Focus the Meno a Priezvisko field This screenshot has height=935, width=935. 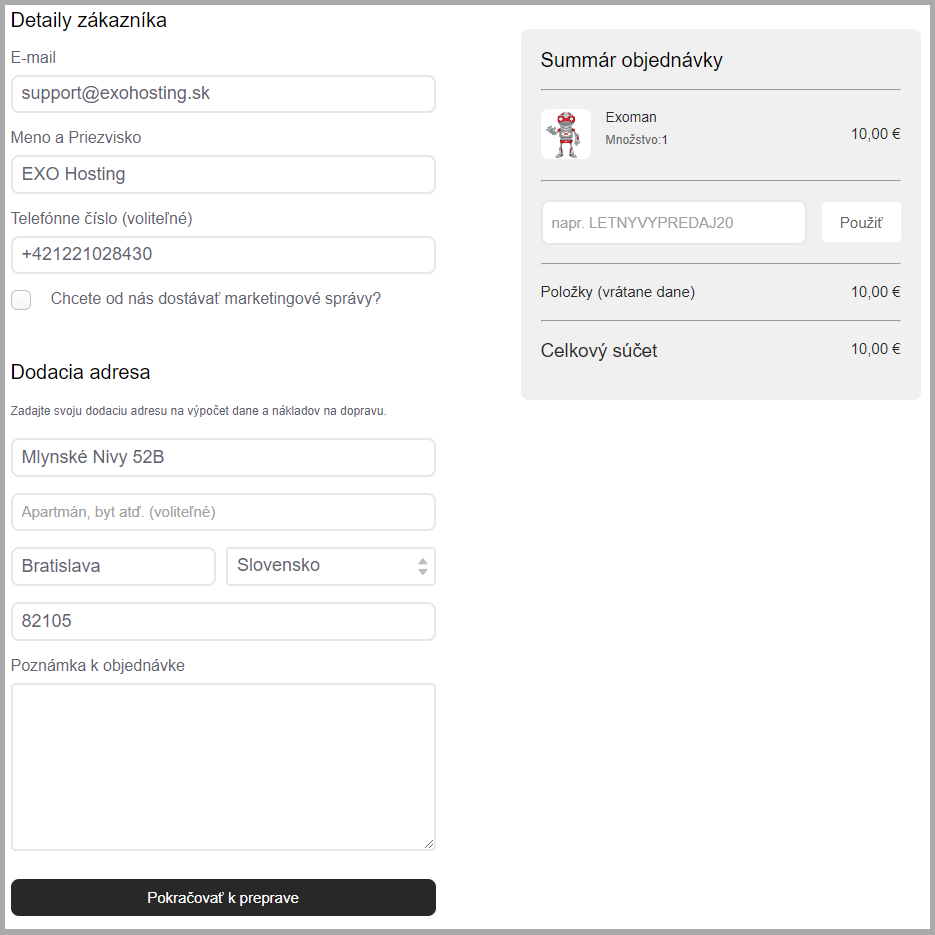coord(223,174)
